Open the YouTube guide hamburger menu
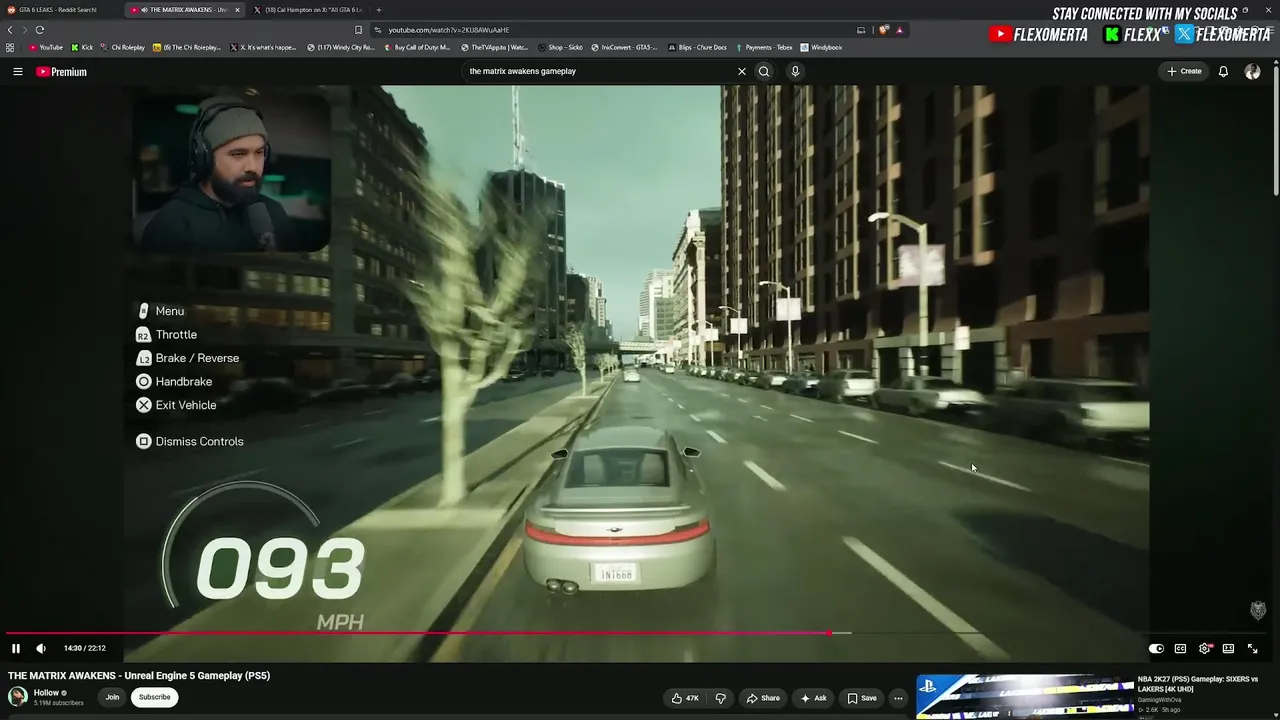This screenshot has width=1280, height=720. [17, 72]
